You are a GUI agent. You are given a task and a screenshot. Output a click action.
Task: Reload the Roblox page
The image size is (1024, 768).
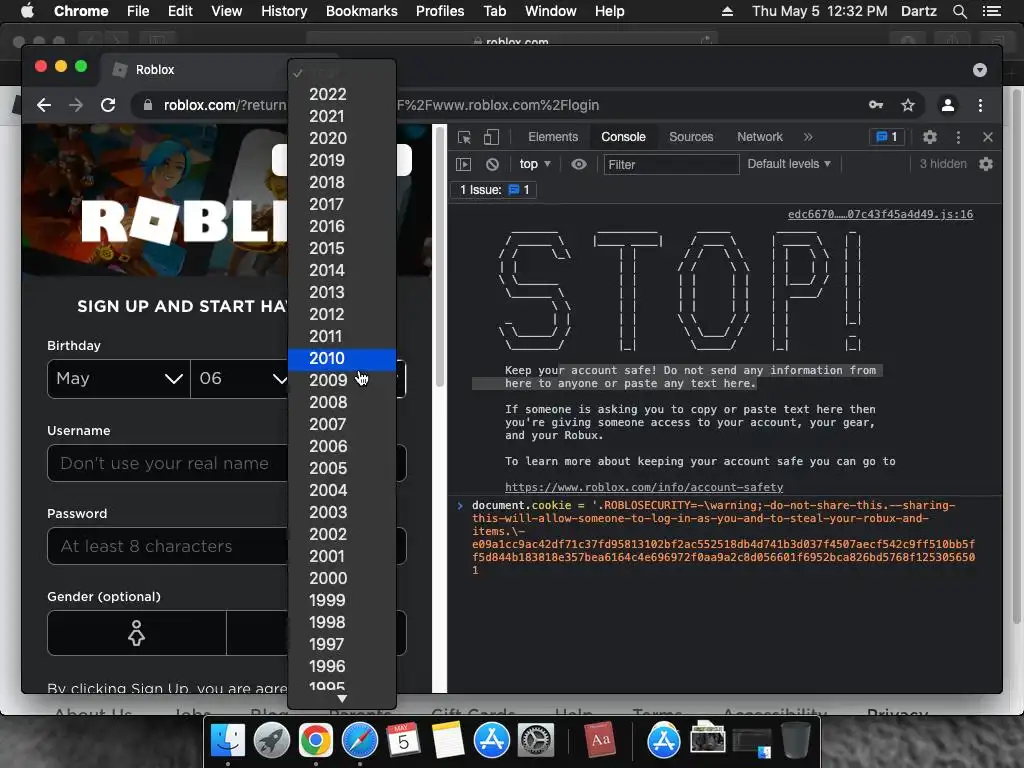click(108, 105)
